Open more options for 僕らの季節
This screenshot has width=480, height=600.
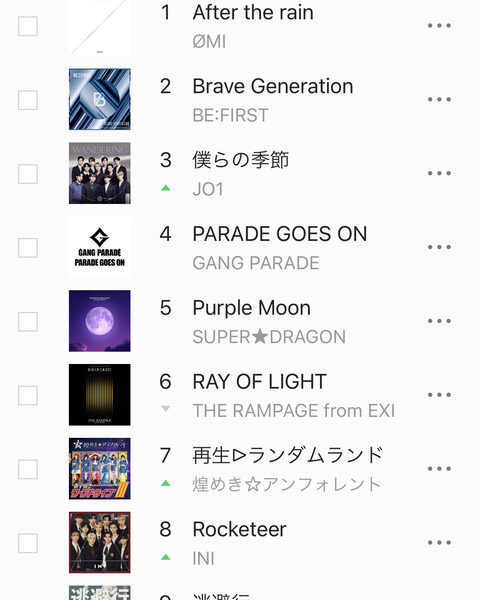pyautogui.click(x=439, y=173)
